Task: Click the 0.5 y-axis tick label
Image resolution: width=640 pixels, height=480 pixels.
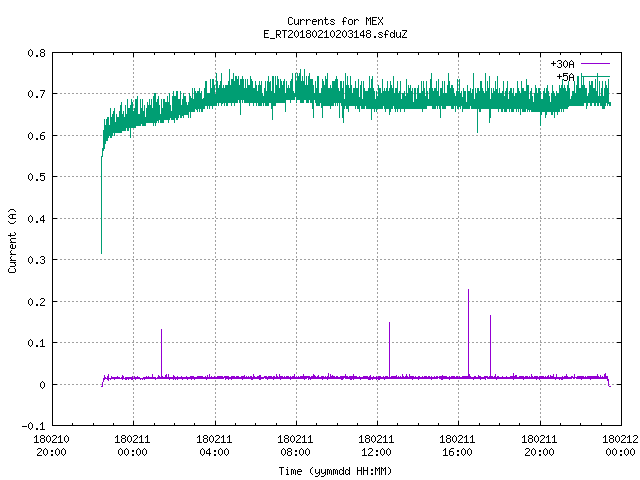Action: pos(36,177)
